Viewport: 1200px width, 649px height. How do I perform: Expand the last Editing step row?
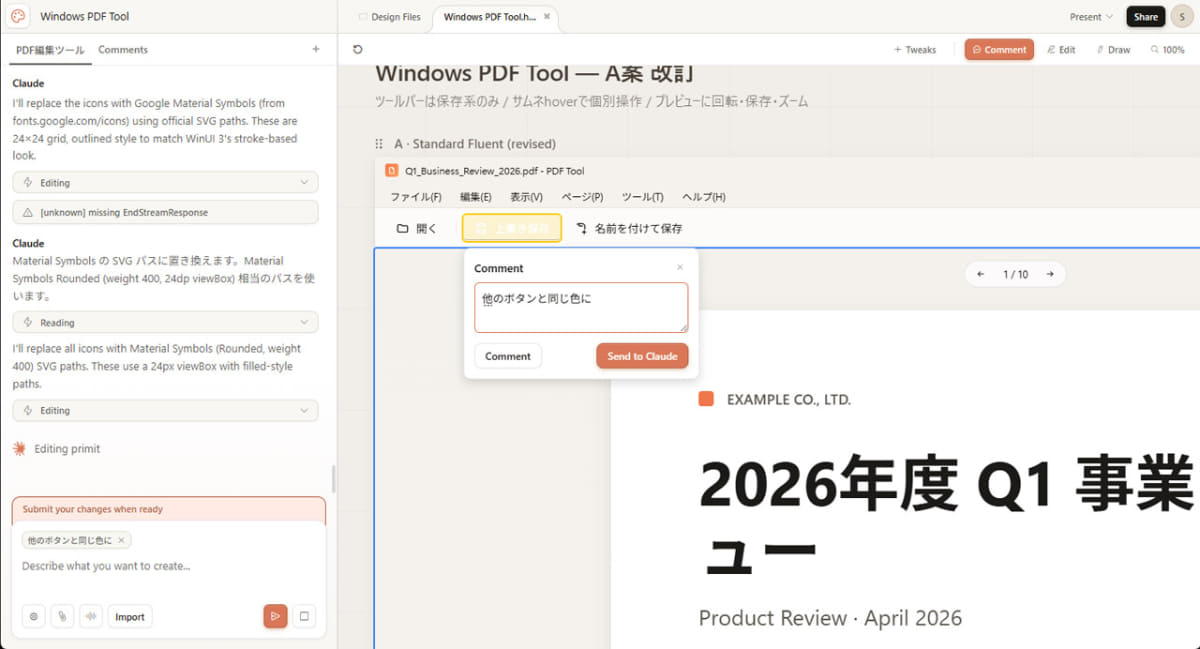point(165,411)
